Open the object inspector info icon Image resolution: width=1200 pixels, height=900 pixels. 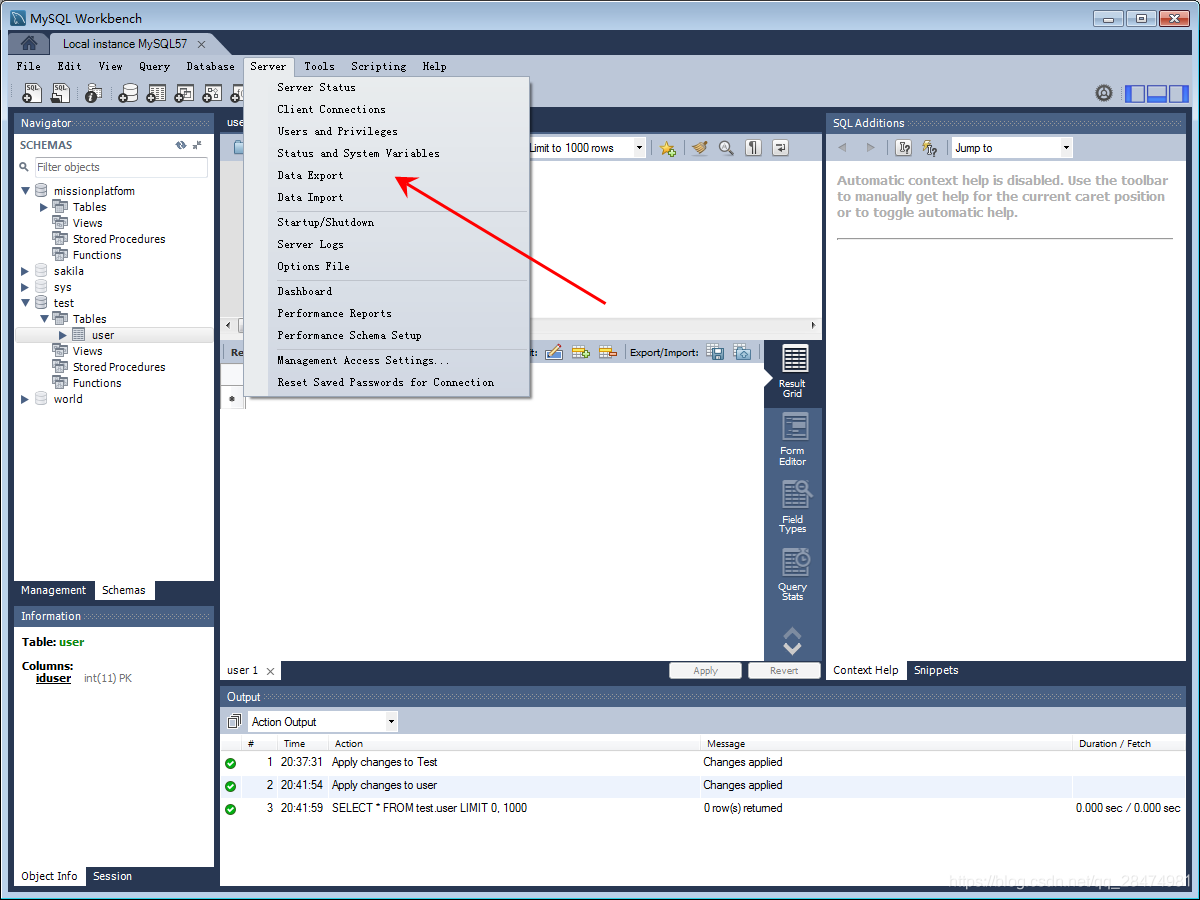[x=93, y=93]
